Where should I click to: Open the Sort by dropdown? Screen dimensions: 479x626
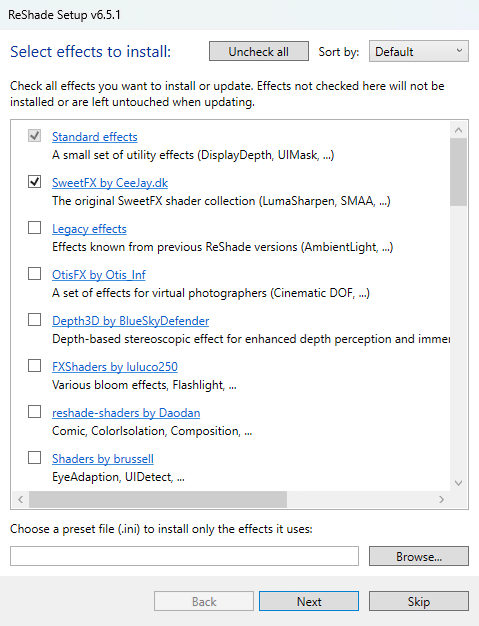(x=419, y=51)
